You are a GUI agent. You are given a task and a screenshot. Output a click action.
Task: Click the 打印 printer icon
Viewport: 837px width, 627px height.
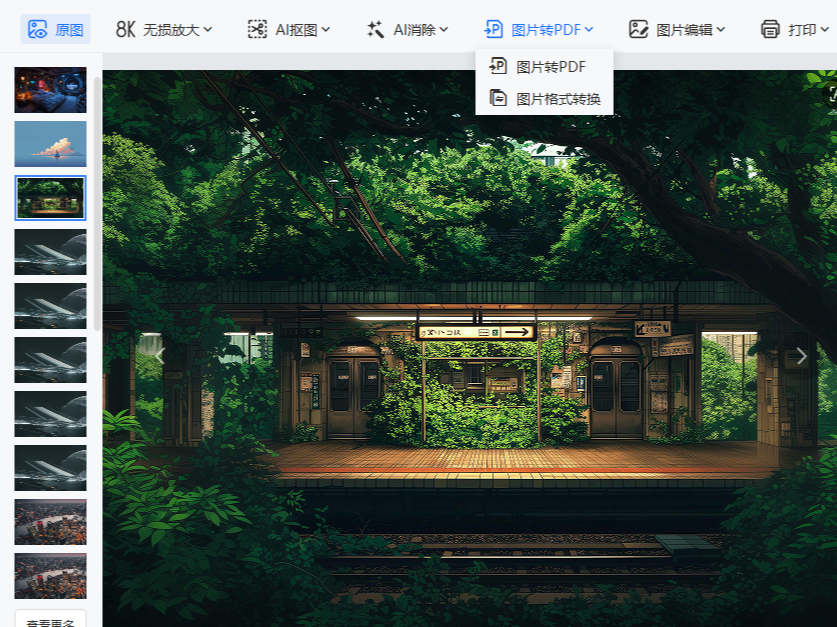click(x=770, y=29)
